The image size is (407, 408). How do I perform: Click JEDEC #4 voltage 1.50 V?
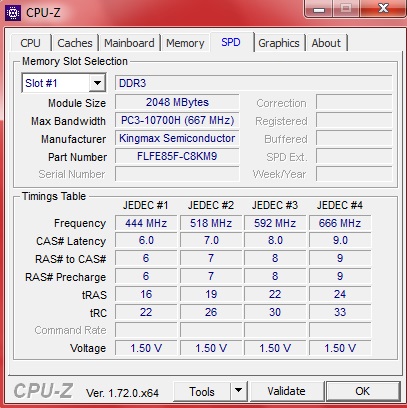340,348
